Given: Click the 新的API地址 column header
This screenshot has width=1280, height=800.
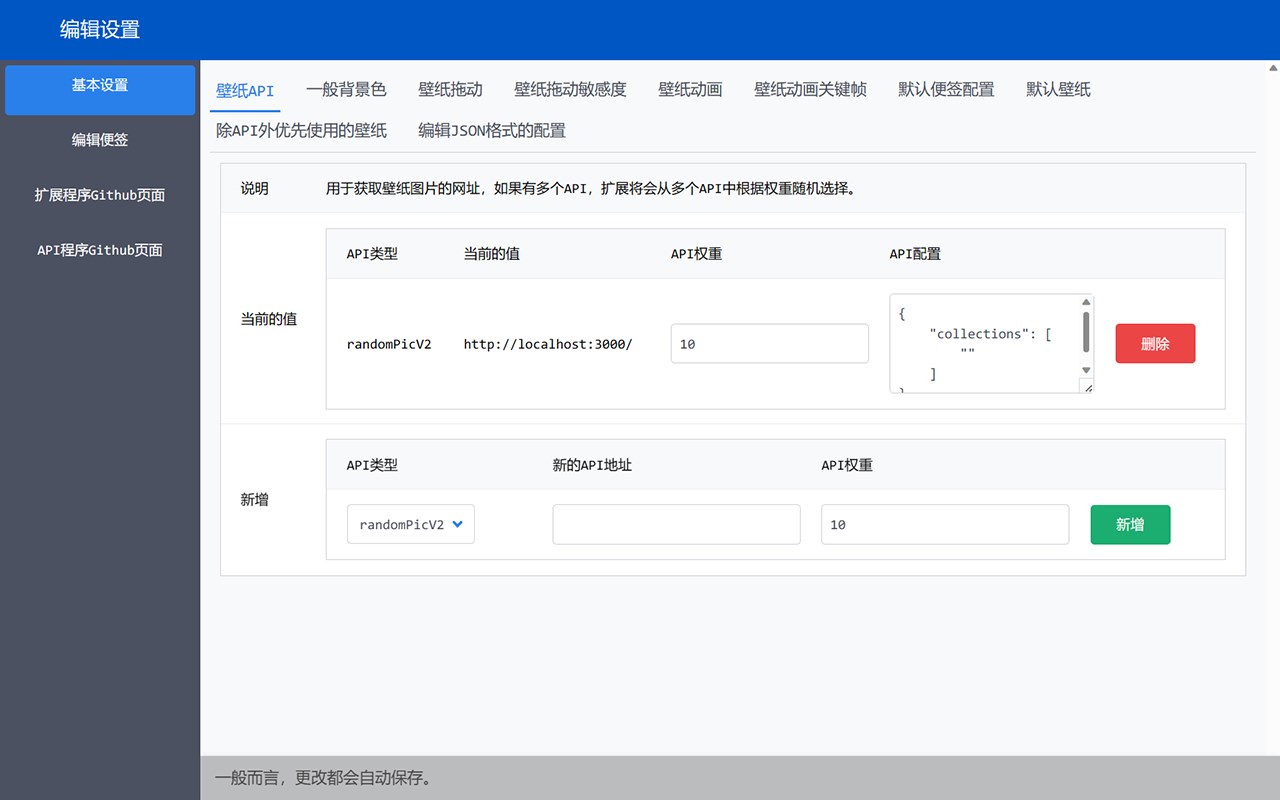Looking at the screenshot, I should pos(592,465).
